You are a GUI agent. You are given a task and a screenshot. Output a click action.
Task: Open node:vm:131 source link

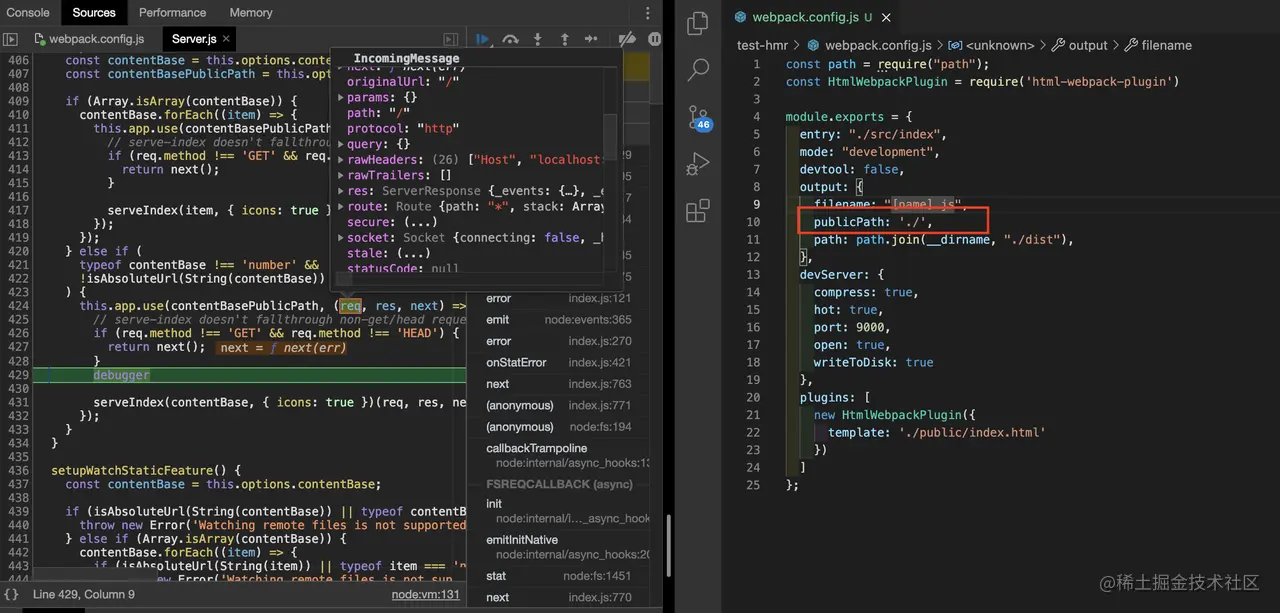click(x=425, y=594)
